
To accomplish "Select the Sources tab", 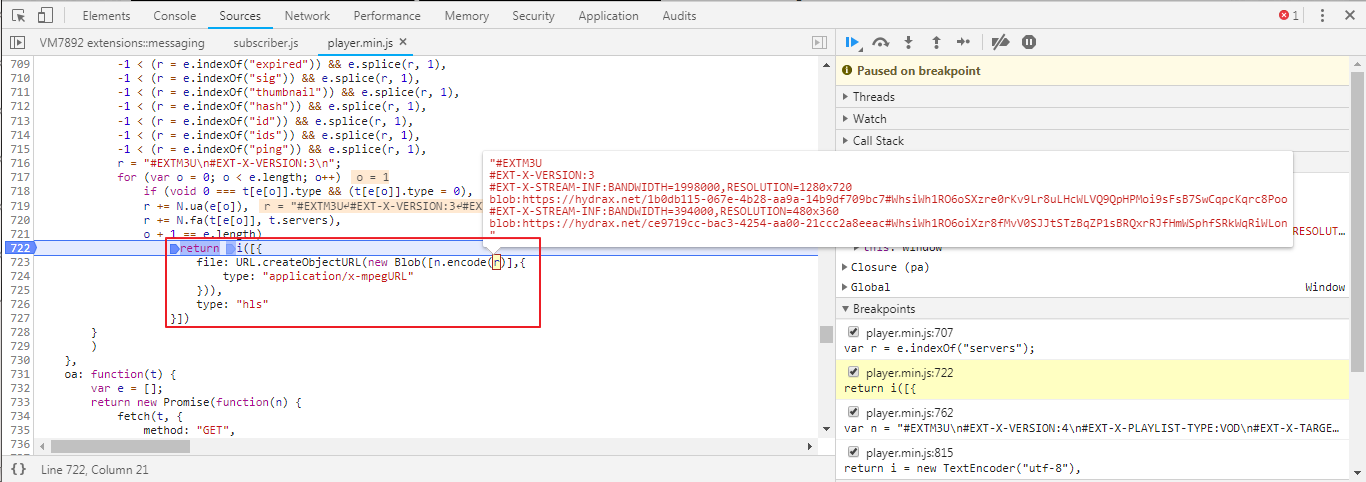I will pos(240,16).
